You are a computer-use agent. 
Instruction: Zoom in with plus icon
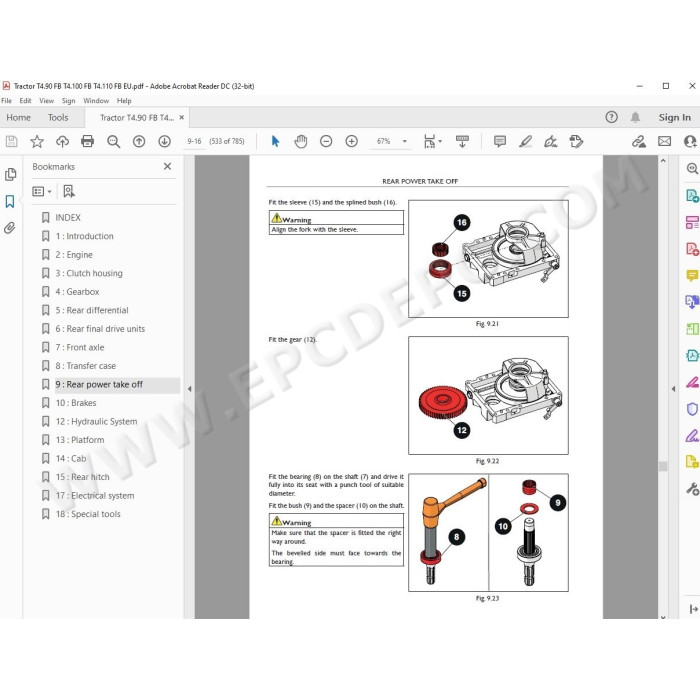tap(351, 142)
